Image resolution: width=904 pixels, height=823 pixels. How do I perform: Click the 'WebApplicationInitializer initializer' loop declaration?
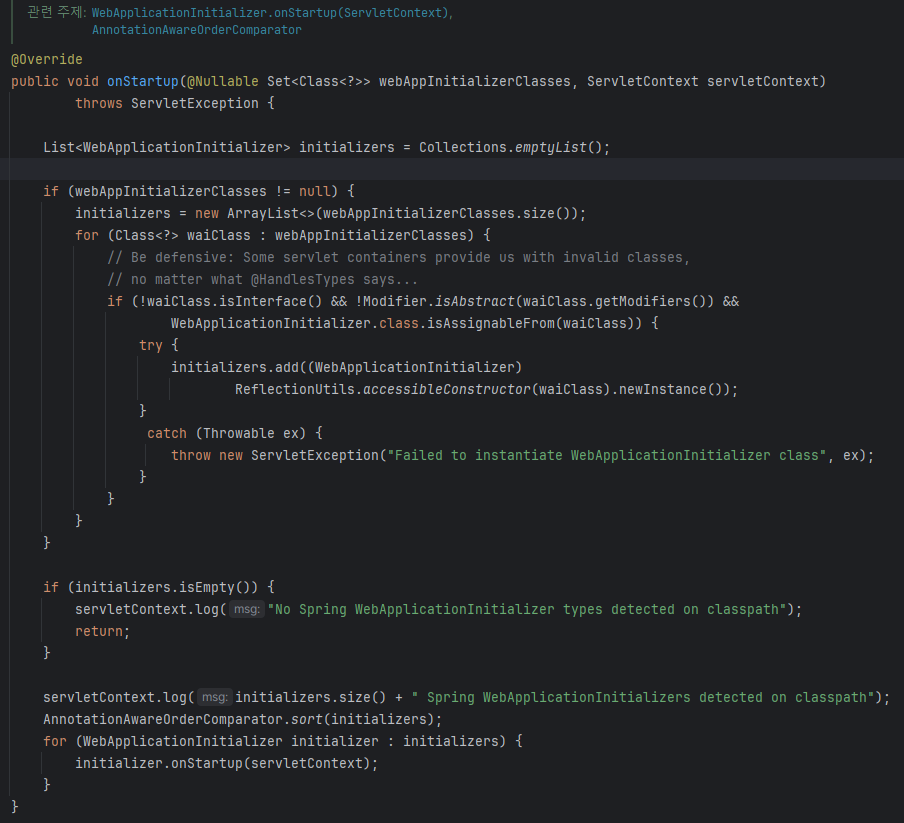coord(231,741)
